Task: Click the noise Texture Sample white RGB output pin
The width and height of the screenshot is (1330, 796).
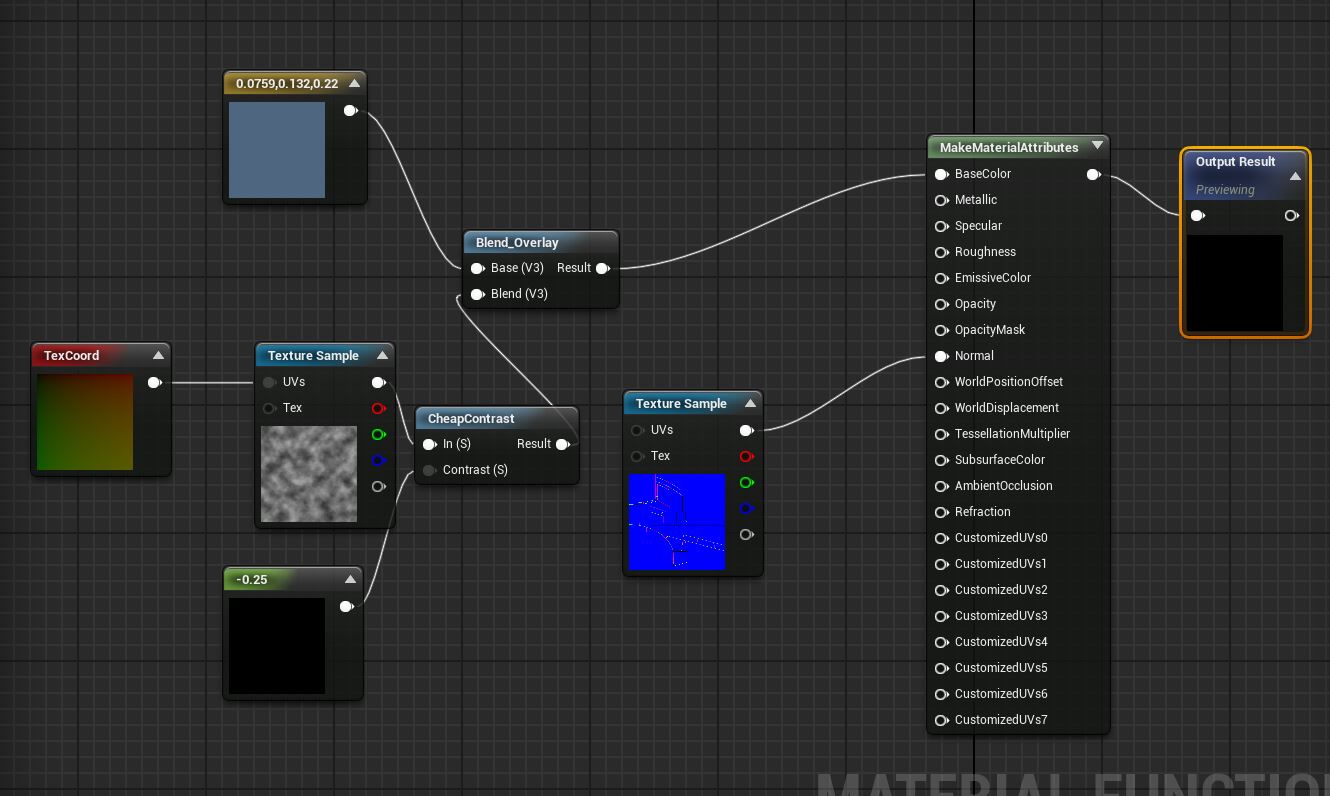Action: (378, 382)
